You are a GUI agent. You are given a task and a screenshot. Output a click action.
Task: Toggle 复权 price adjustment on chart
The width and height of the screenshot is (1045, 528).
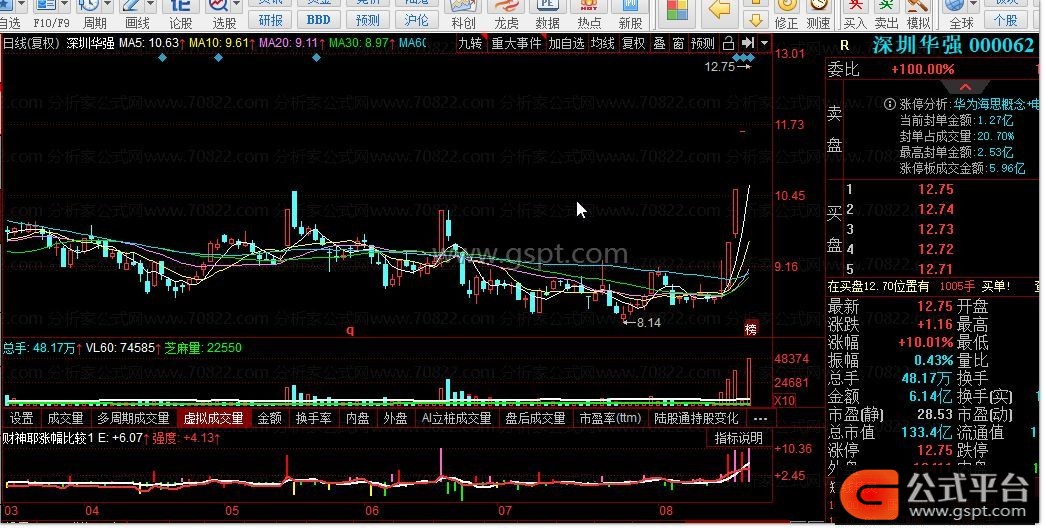click(x=633, y=43)
